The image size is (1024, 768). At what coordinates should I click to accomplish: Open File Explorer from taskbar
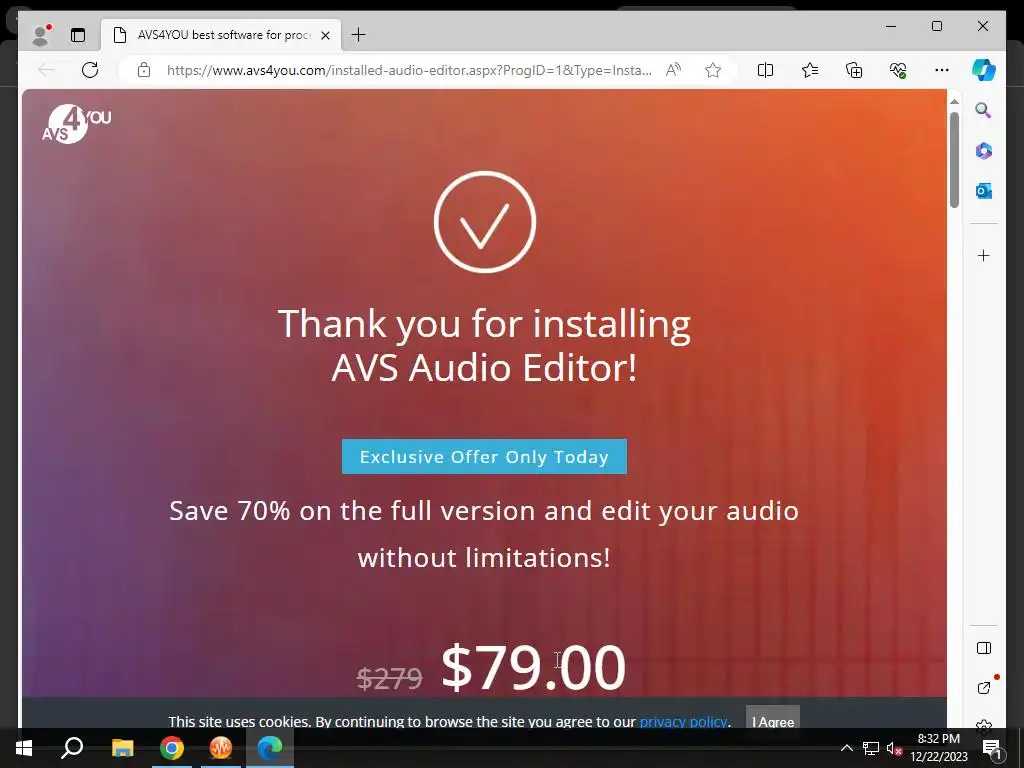click(x=122, y=748)
